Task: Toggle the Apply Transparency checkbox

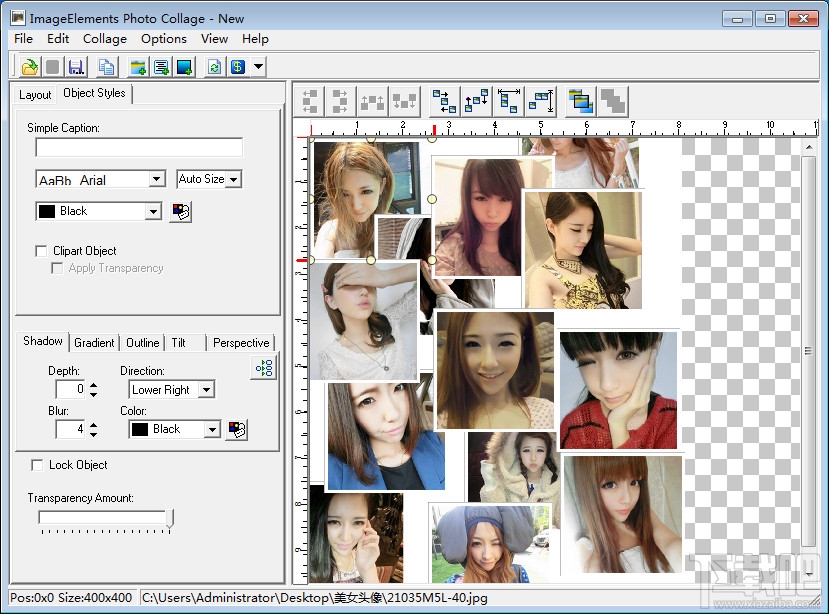Action: coord(57,268)
